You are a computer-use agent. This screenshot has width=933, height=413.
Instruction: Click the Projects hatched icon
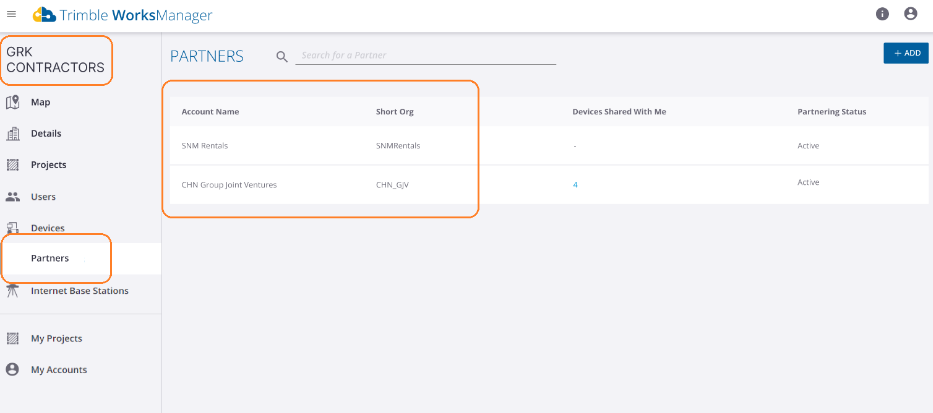pos(12,165)
